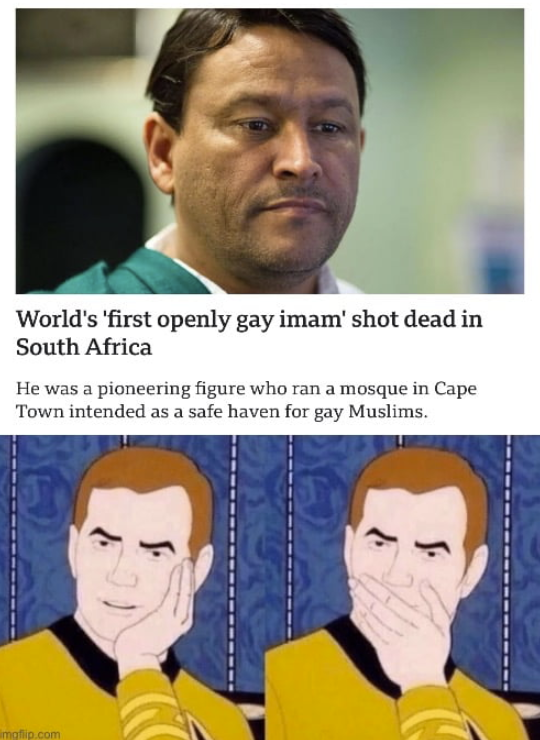Select the left cartoon panel with hand on cheek
The width and height of the screenshot is (540, 740).
(133, 587)
